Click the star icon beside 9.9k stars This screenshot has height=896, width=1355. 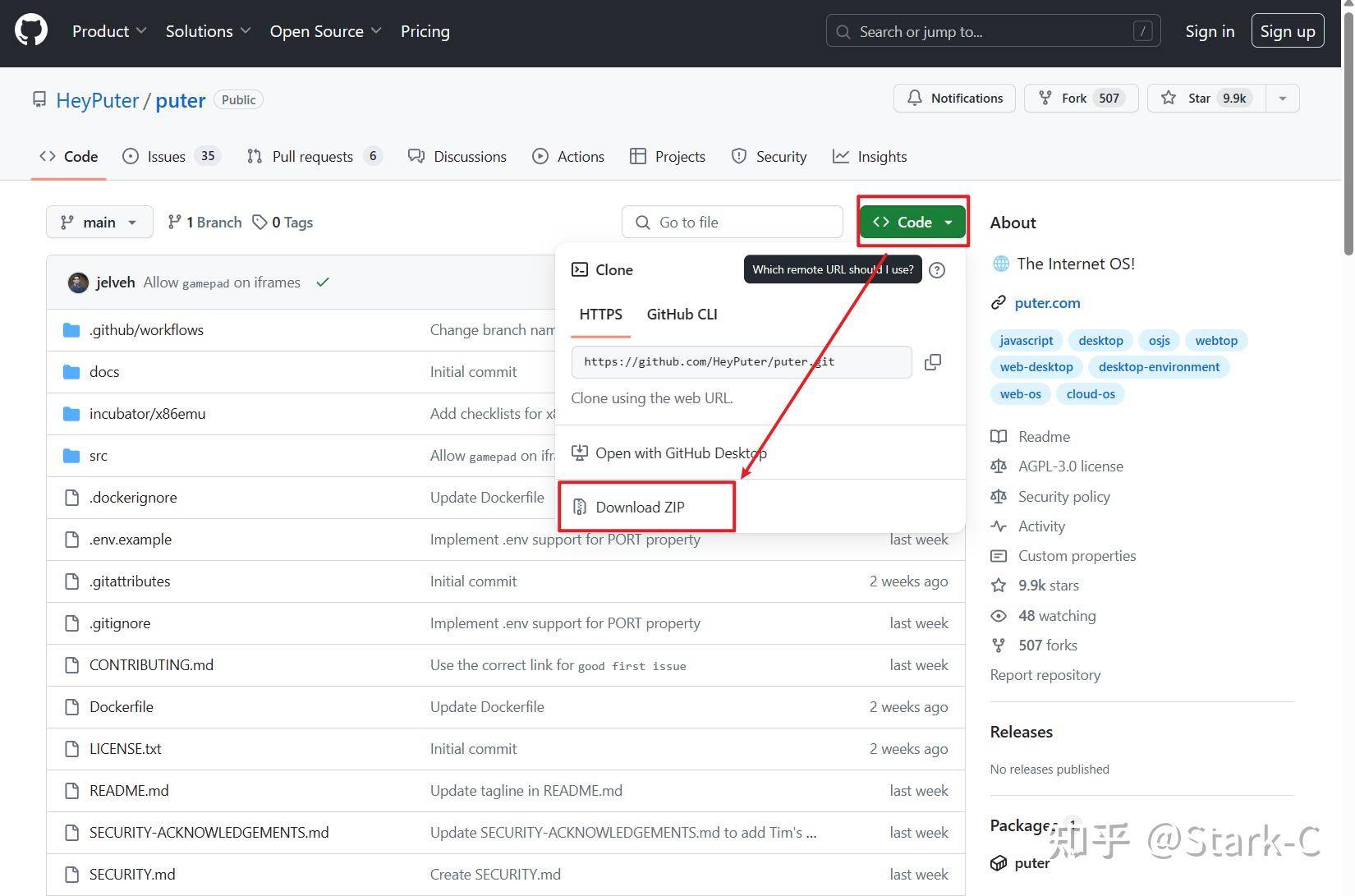pyautogui.click(x=999, y=586)
